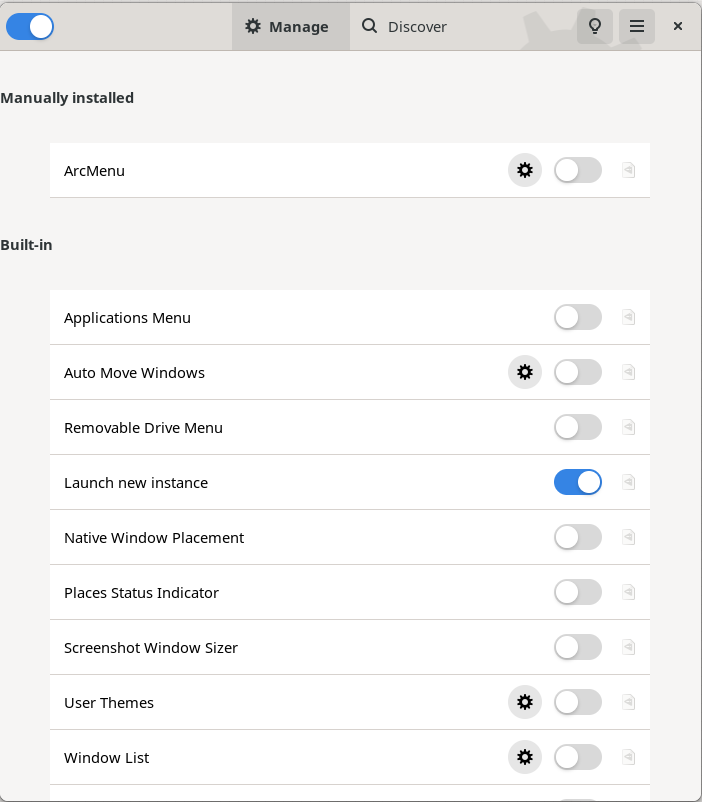
Task: Enable Native Window Placement switch
Action: click(578, 537)
